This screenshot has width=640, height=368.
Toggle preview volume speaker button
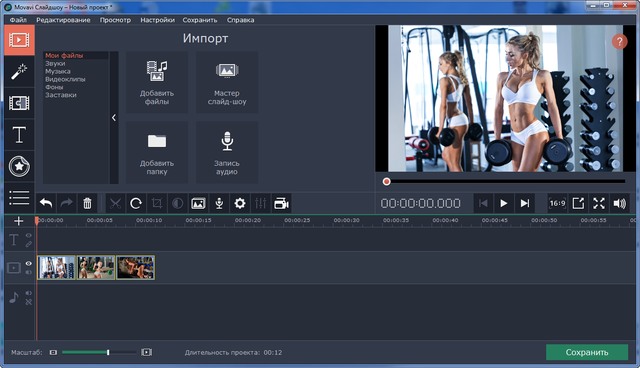click(x=620, y=203)
